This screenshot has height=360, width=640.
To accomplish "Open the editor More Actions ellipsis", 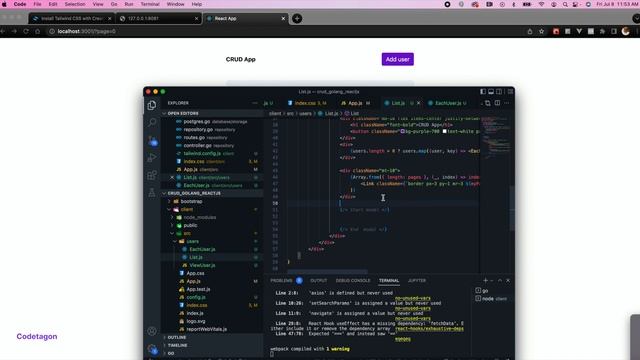I will (x=507, y=103).
